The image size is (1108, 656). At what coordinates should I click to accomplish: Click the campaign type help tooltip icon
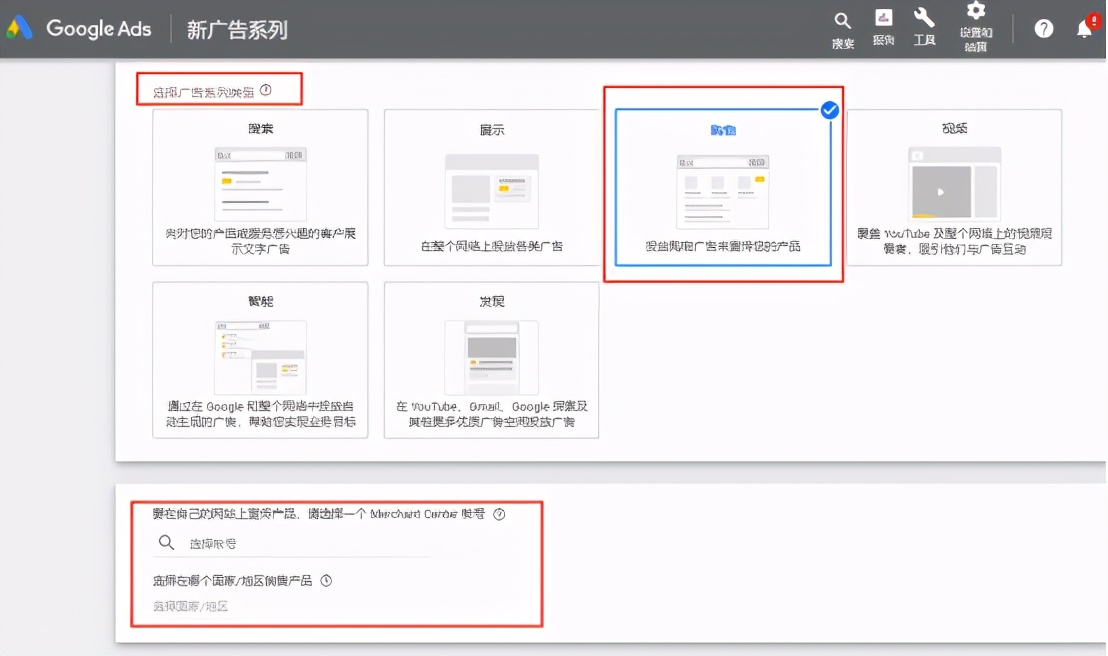[x=264, y=88]
